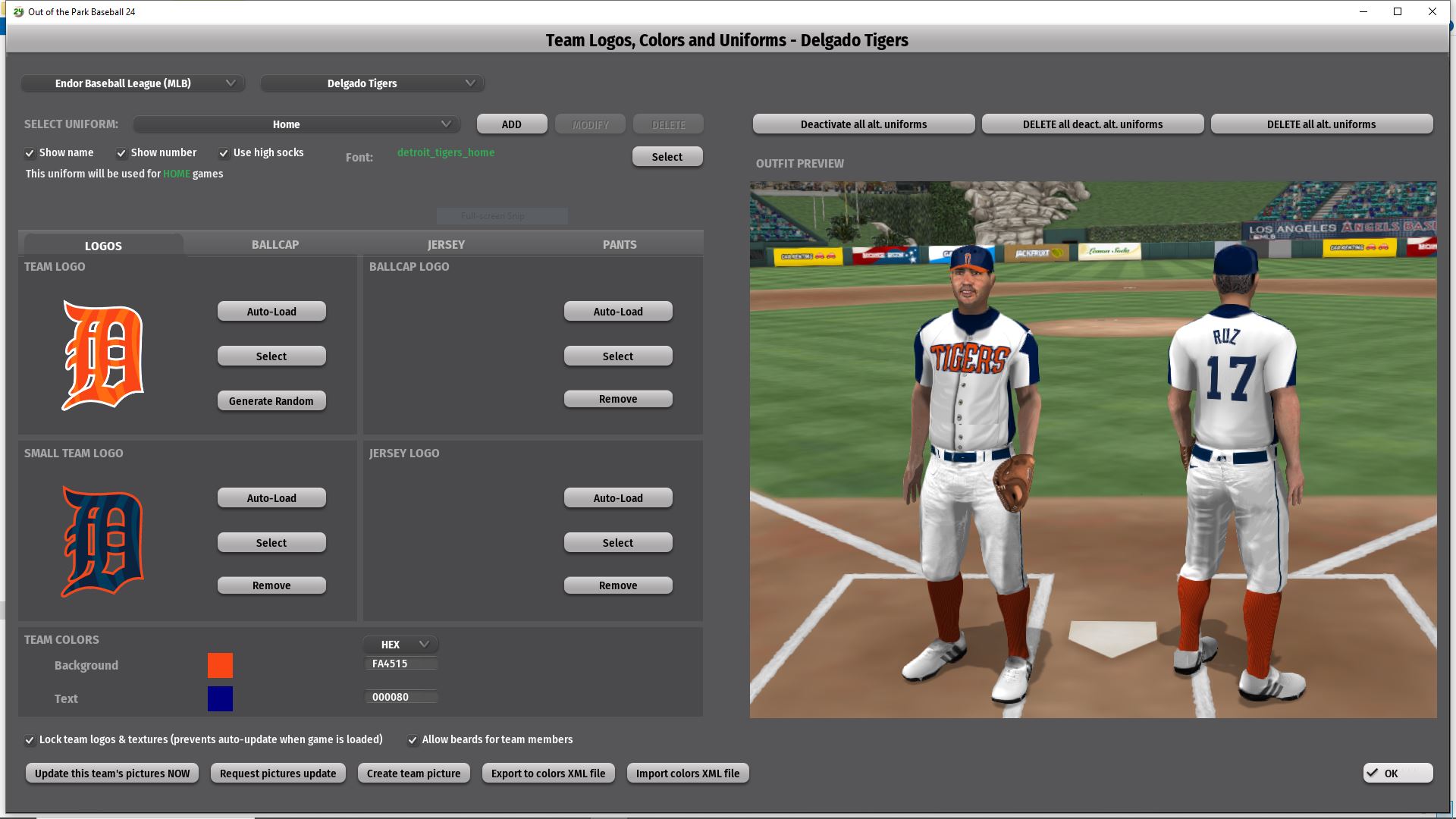
Task: Toggle Lock team logos & textures checkbox
Action: 30,740
